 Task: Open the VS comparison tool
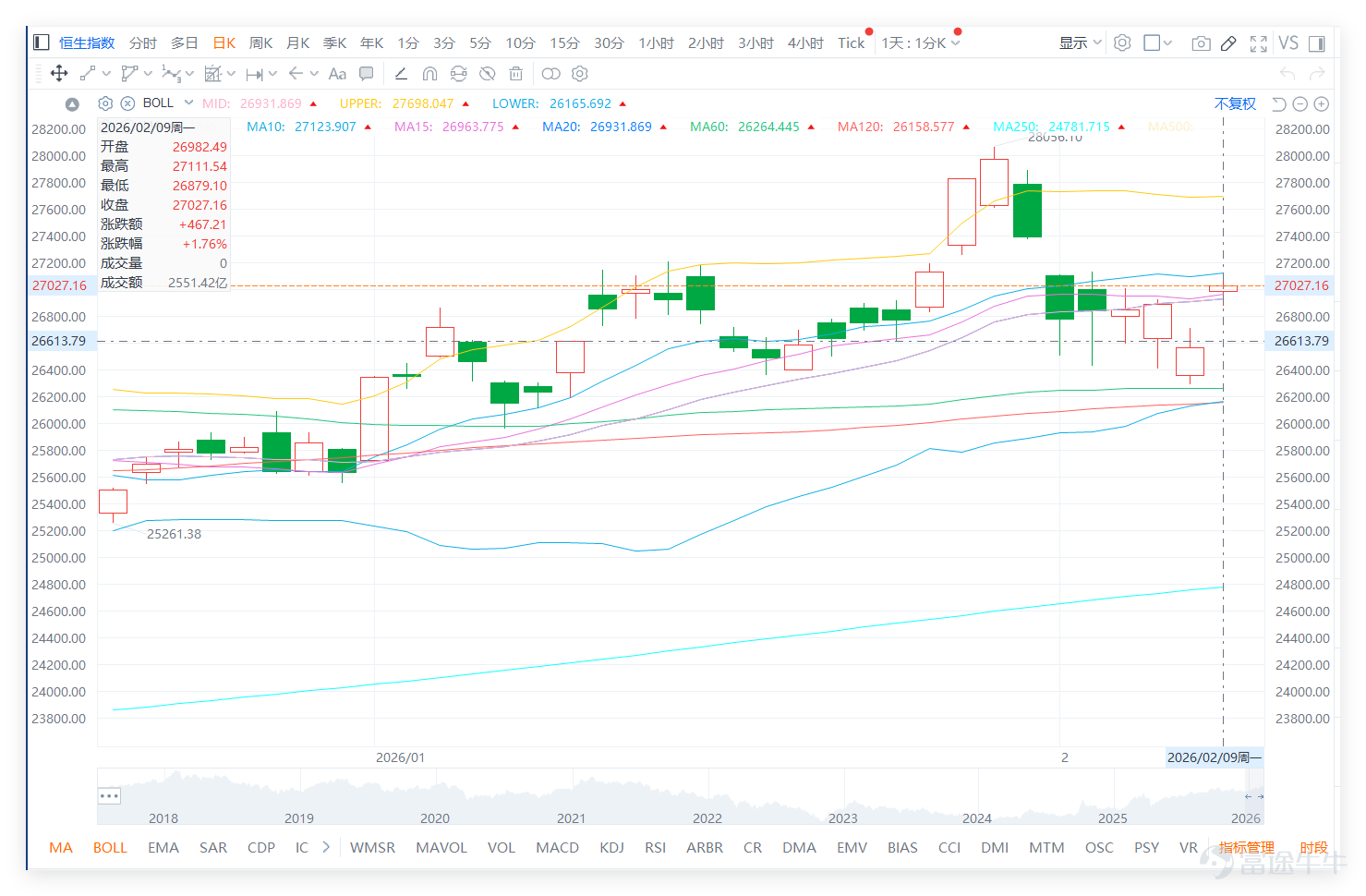click(x=1288, y=42)
